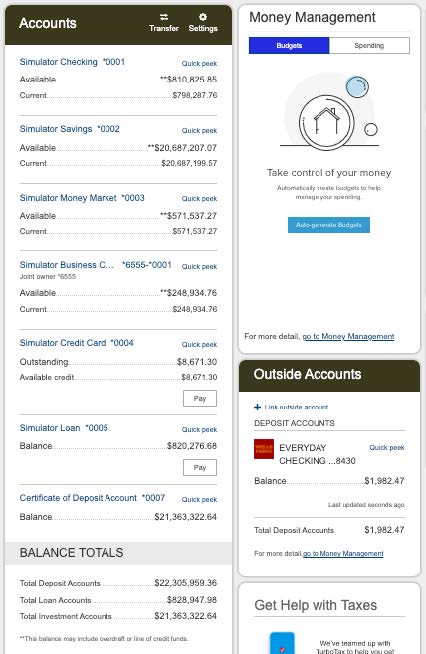Switch to the Budgets tab
The width and height of the screenshot is (426, 654).
289,45
